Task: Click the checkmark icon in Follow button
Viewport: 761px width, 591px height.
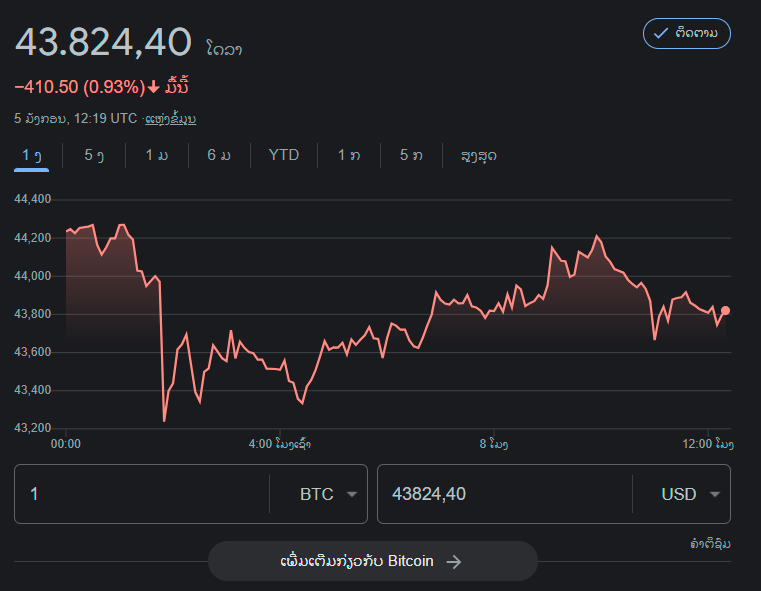Action: click(660, 33)
